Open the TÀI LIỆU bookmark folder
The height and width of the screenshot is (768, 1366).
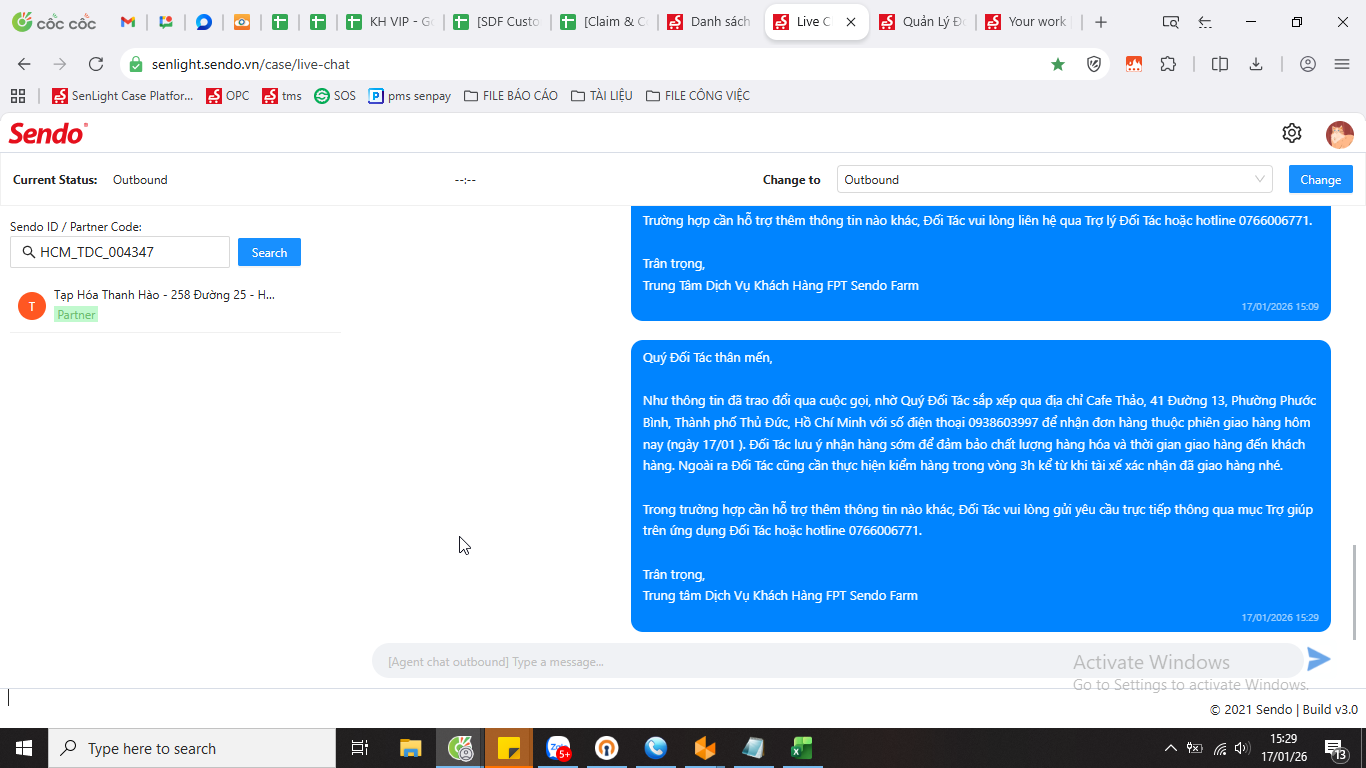pos(602,96)
